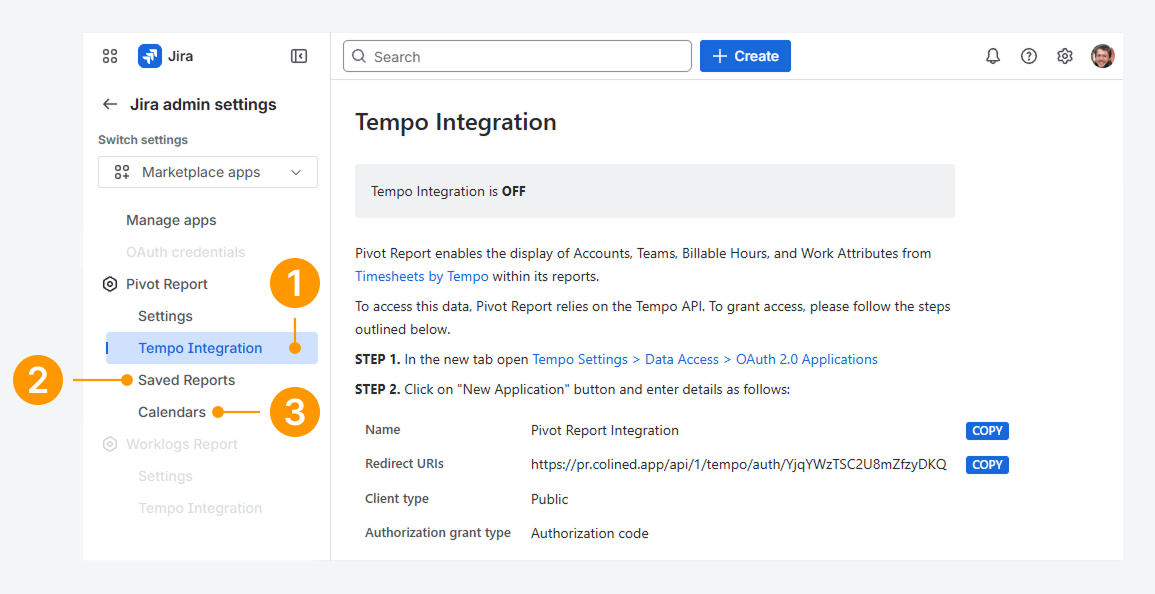Screen dimensions: 1155x594
Task: Copy the Redirect URIs value
Action: 987,464
